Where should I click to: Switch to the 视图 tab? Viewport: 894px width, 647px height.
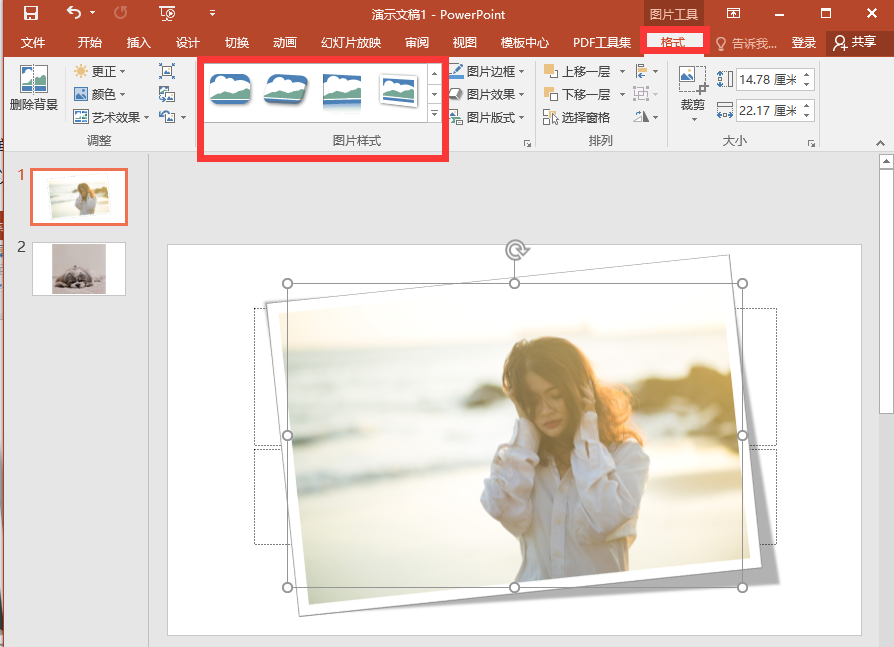point(465,43)
